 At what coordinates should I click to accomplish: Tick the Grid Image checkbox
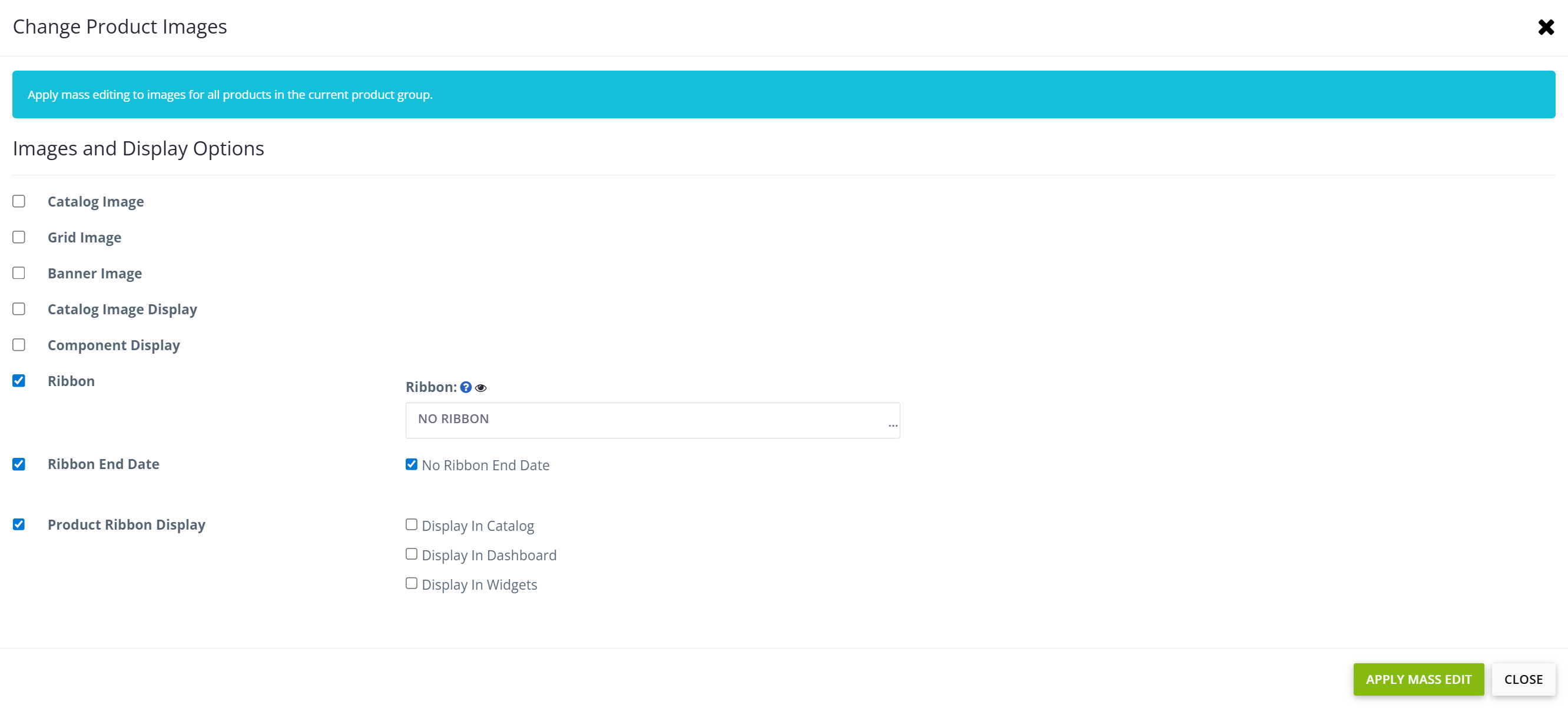pos(19,237)
